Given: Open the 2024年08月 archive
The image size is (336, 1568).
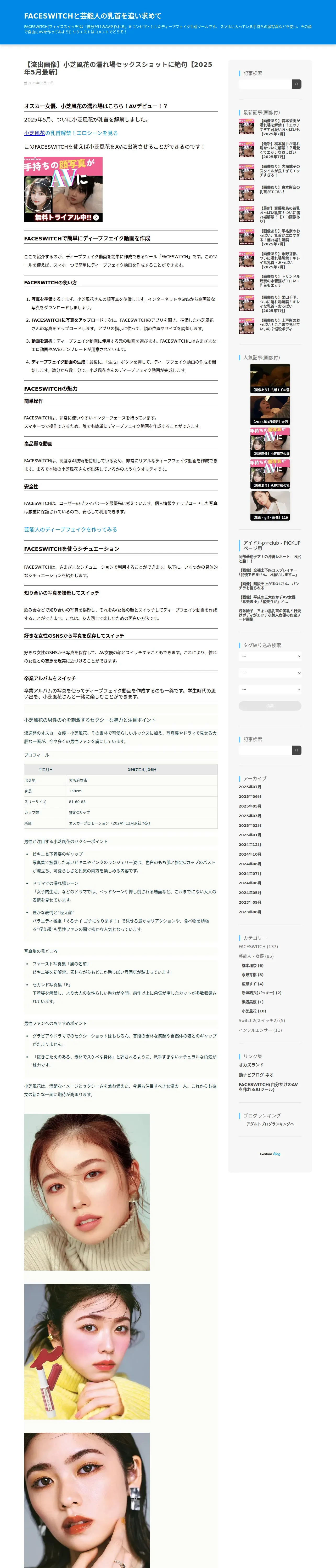Looking at the screenshot, I should click(x=249, y=864).
